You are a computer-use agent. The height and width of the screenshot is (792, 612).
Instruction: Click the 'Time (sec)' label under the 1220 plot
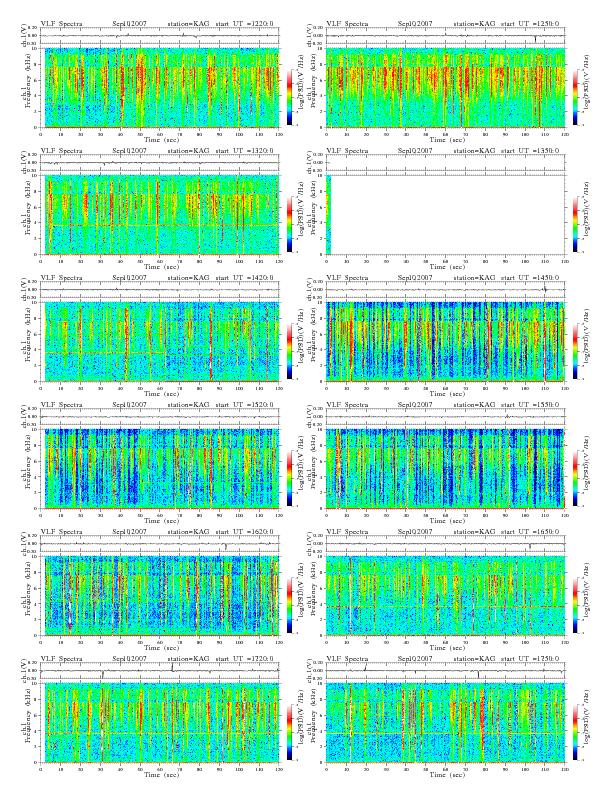[x=162, y=139]
